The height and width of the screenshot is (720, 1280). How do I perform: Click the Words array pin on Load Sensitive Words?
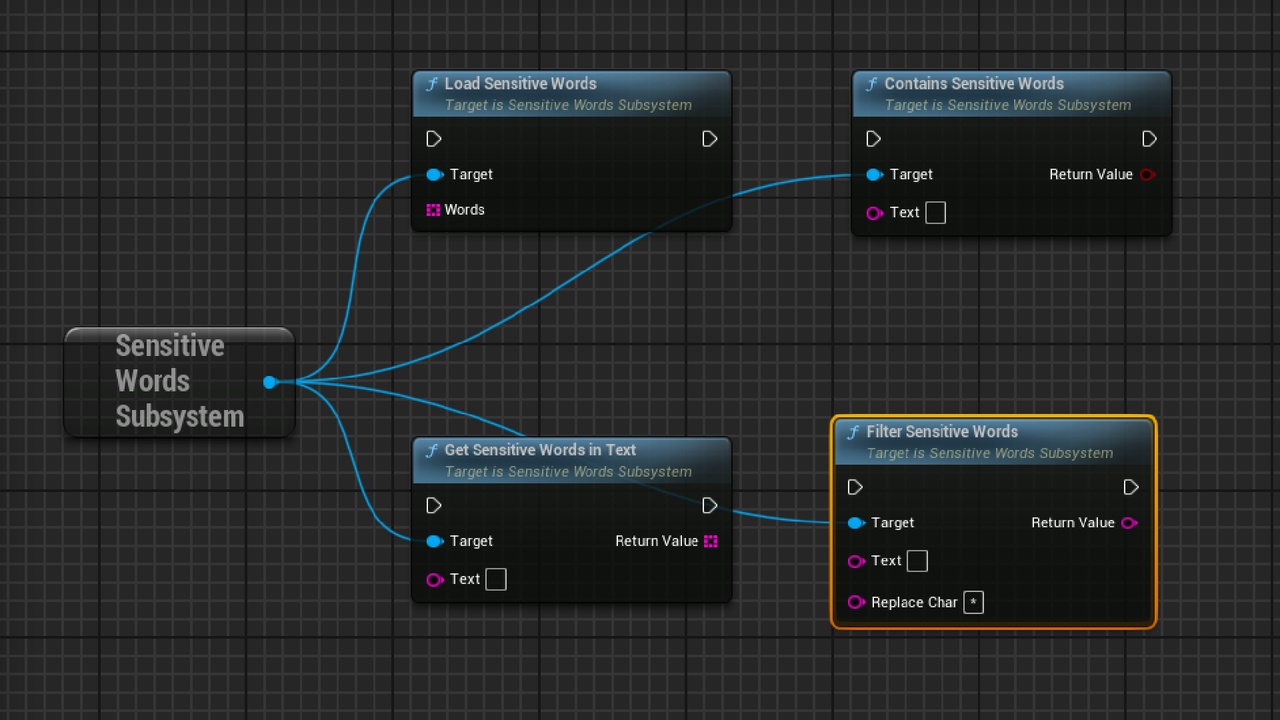pyautogui.click(x=433, y=210)
